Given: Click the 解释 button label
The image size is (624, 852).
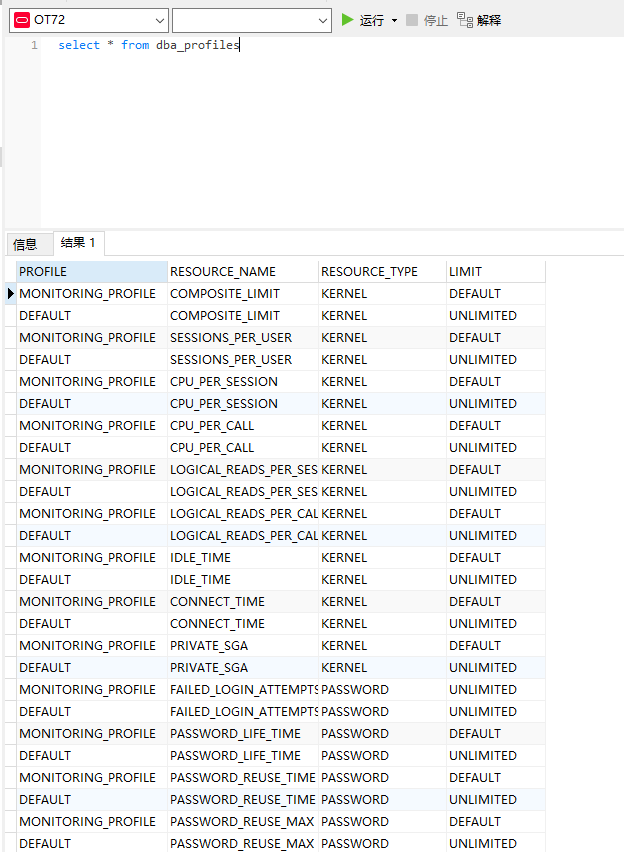Looking at the screenshot, I should point(489,21).
